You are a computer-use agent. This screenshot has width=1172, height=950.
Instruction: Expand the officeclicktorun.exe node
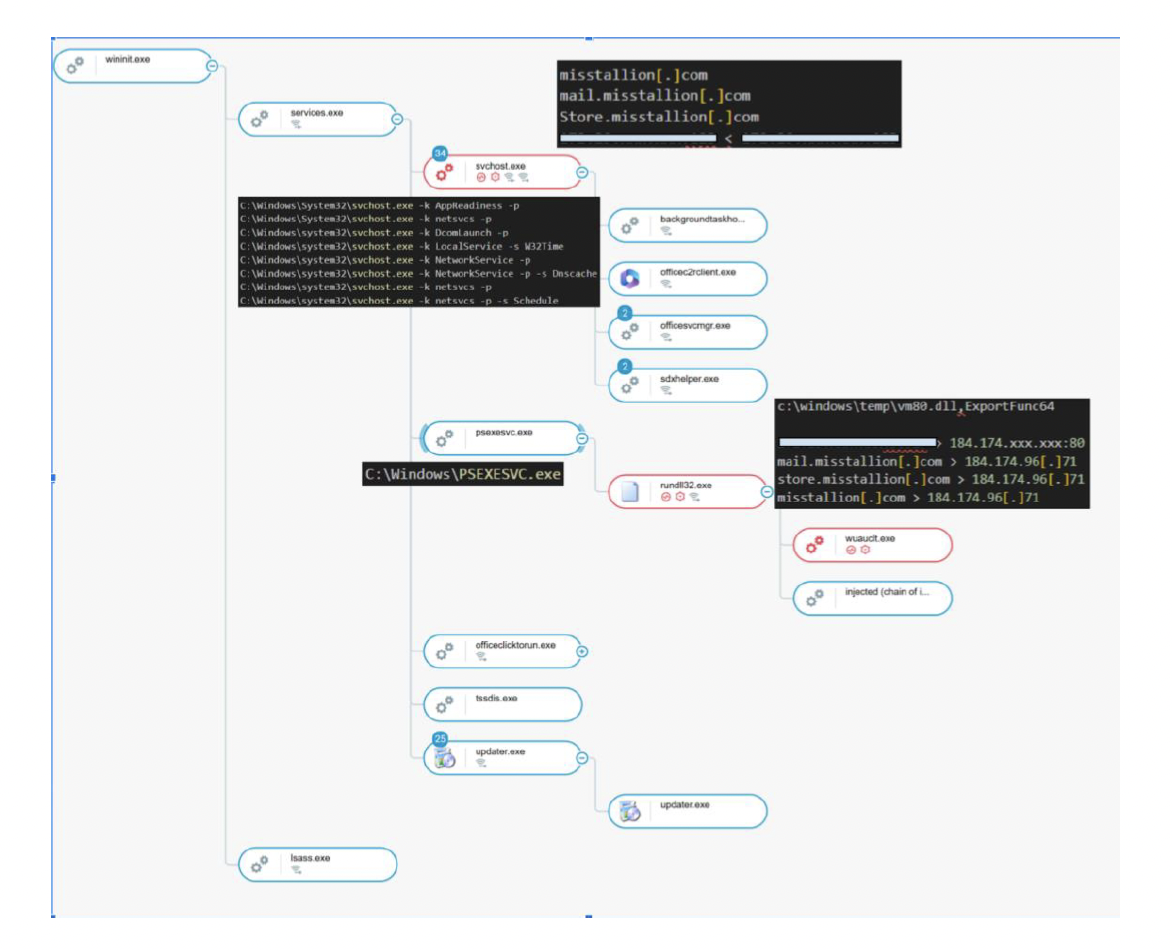[x=582, y=651]
